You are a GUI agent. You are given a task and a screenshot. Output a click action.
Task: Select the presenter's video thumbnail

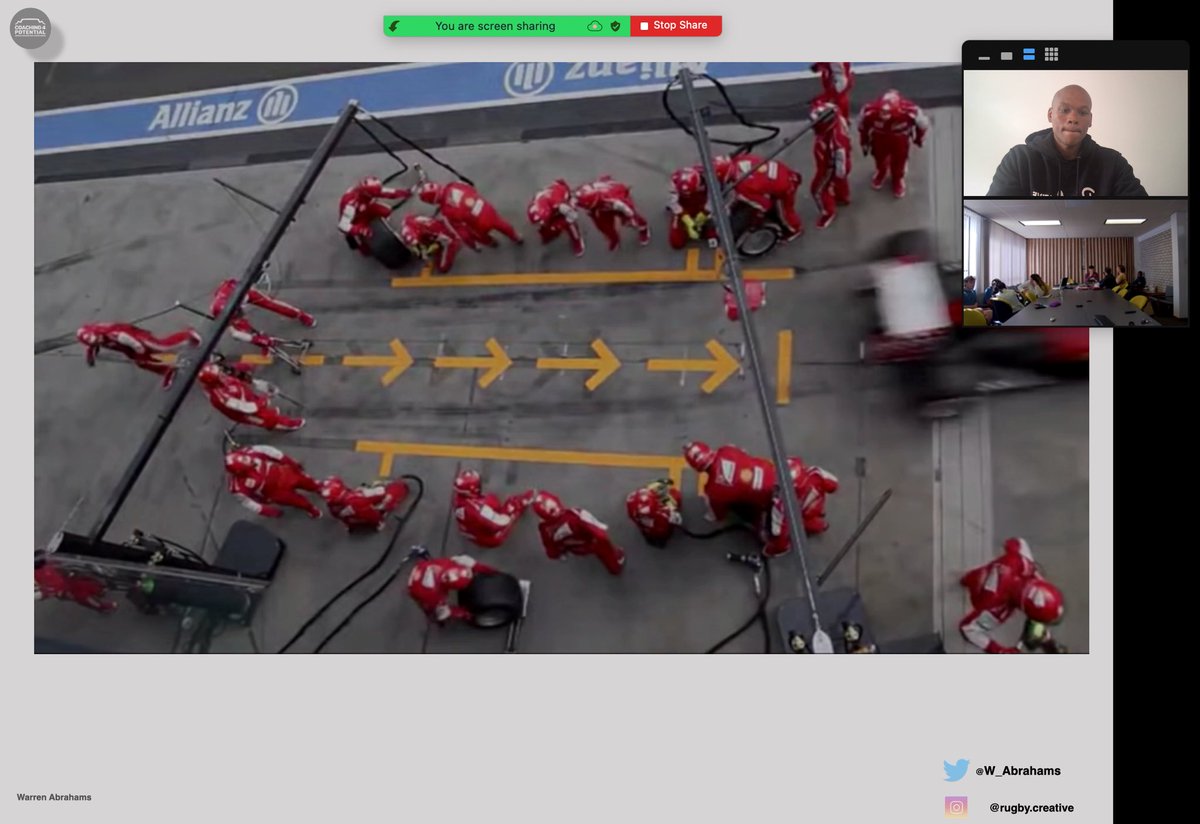[1075, 133]
